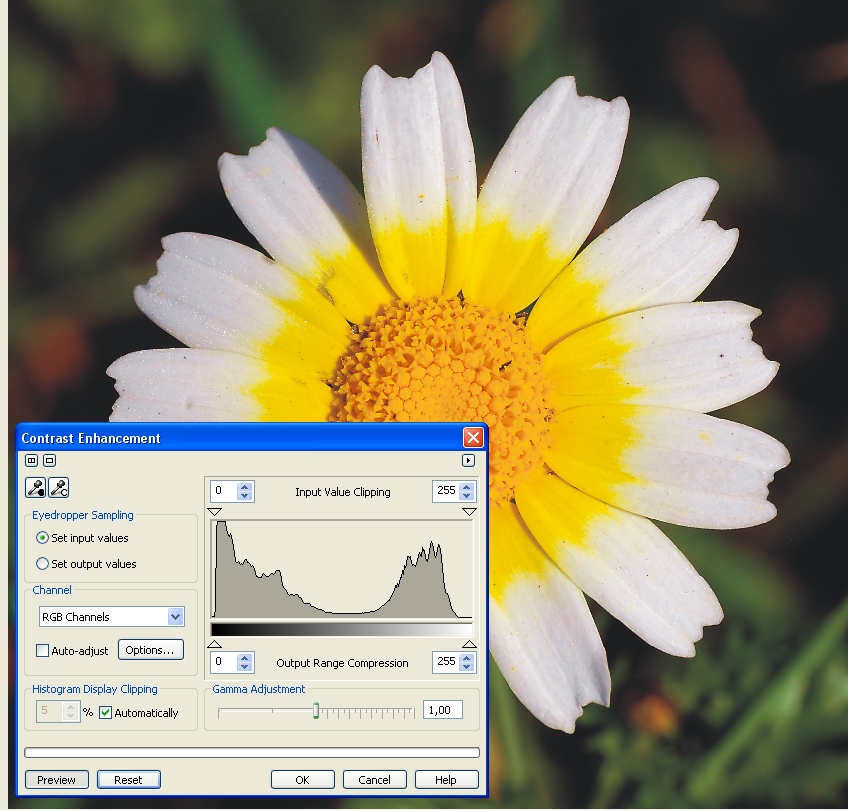Click the right output compression triangle marker
Viewport: 848px width, 810px height.
[469, 643]
